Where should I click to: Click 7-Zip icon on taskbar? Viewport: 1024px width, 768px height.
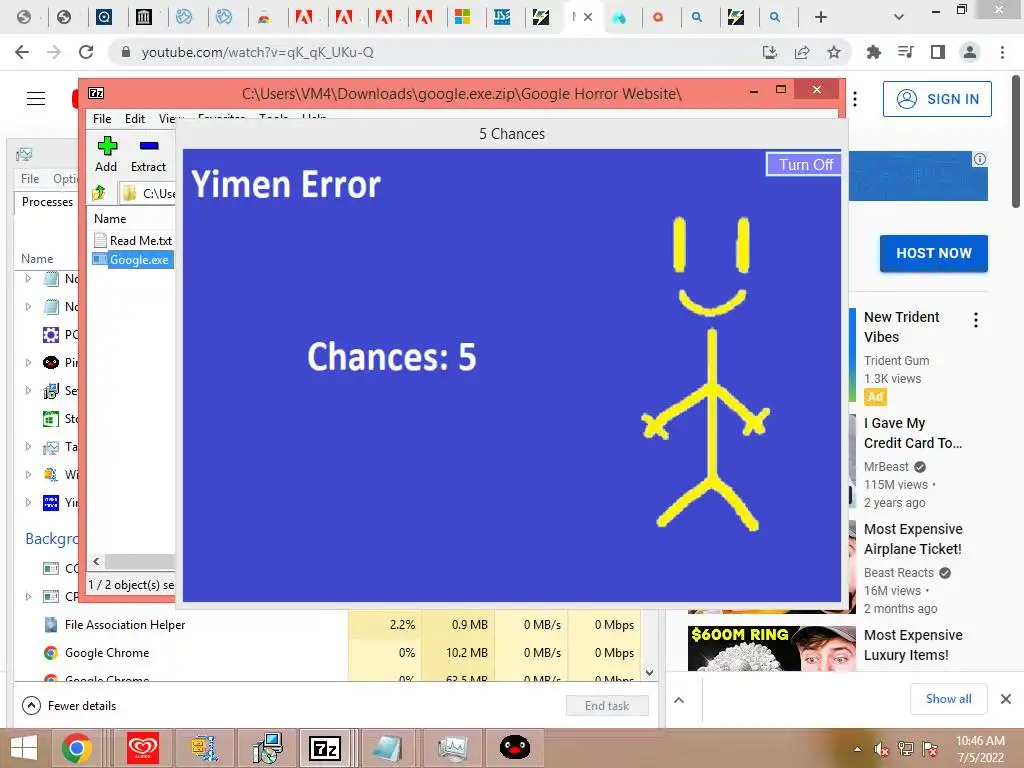325,748
